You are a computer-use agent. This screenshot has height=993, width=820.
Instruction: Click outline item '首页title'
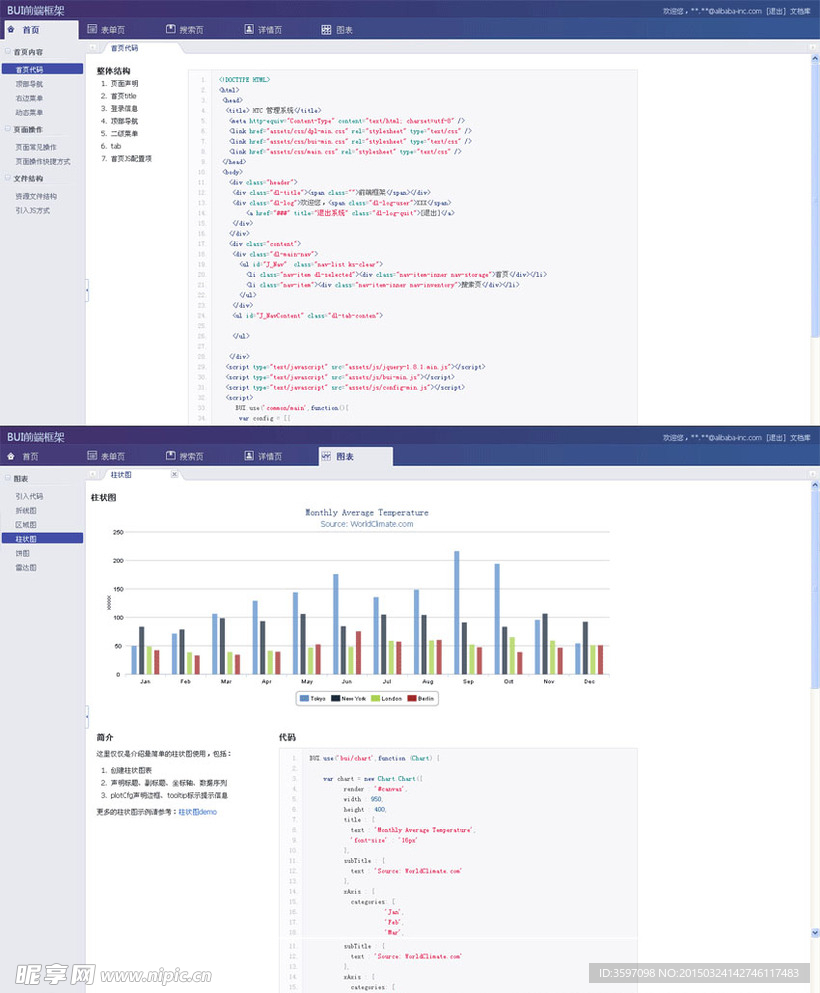tap(123, 96)
